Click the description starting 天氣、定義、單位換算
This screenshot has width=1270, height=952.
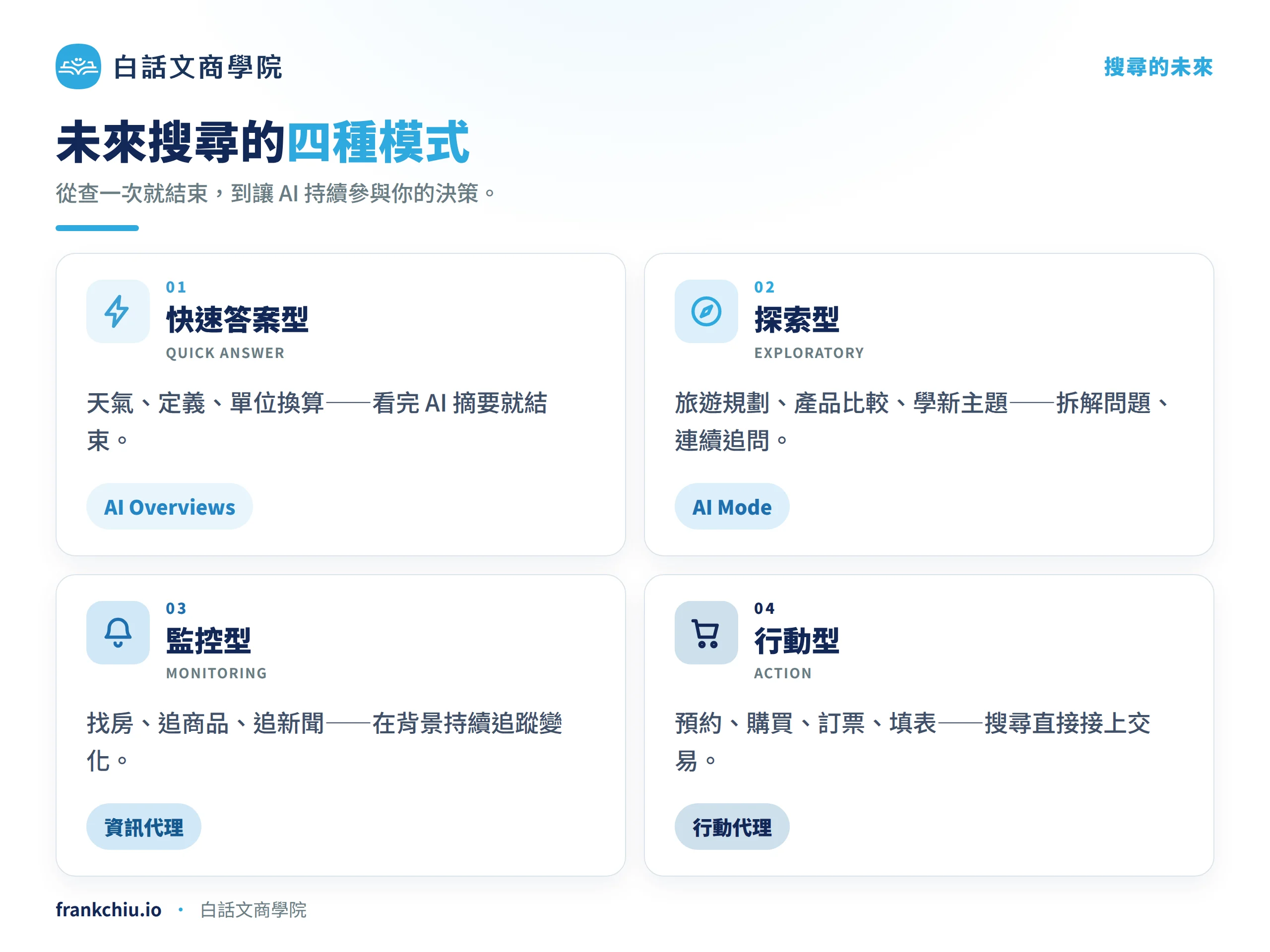(317, 421)
